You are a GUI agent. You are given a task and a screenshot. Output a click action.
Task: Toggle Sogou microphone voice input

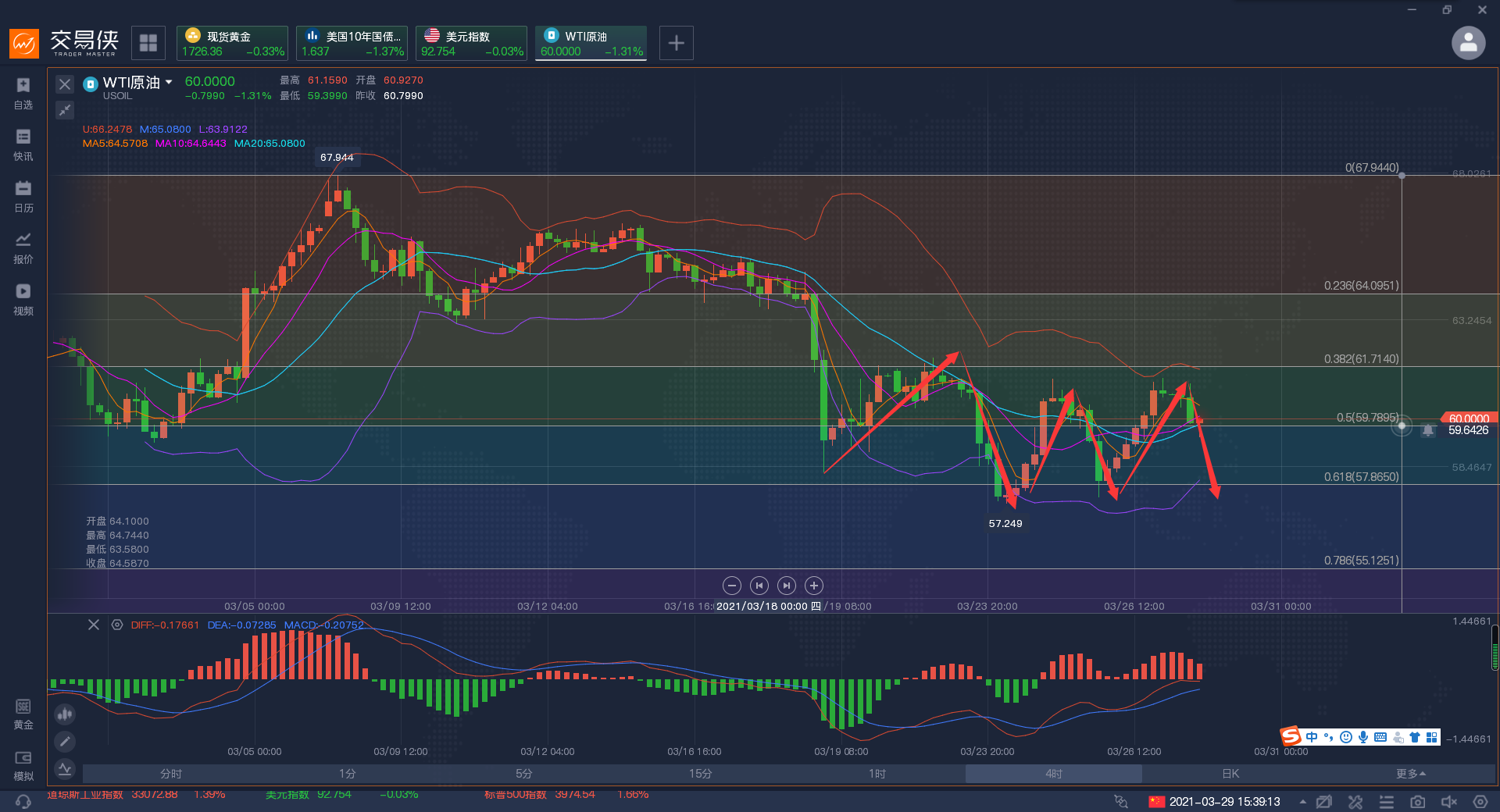point(1363,737)
